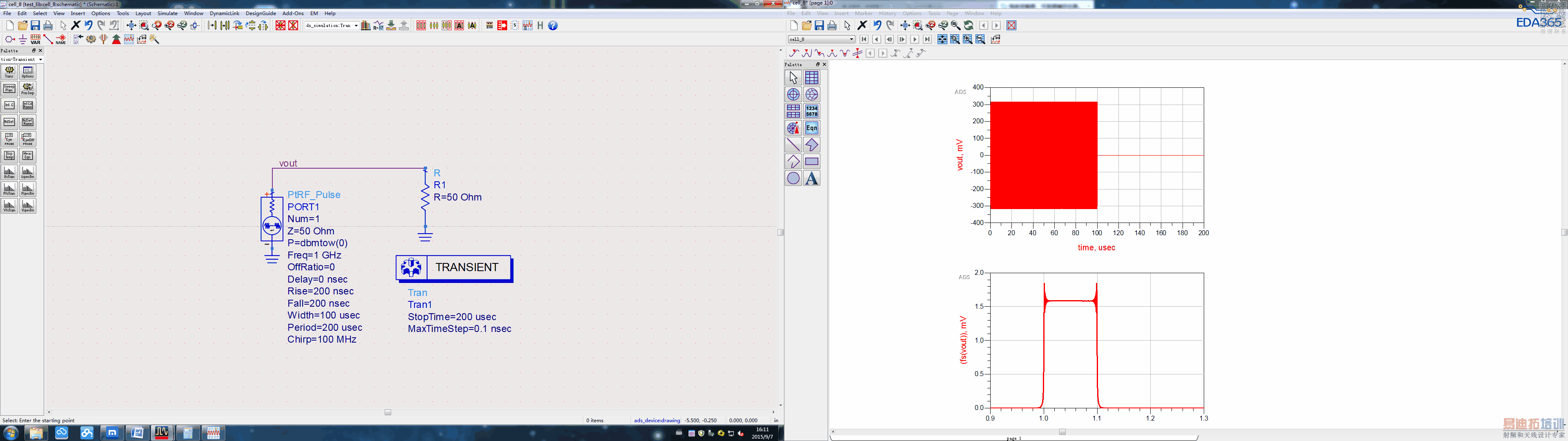Jump to the last page using playback control
The image size is (1568, 441).
pyautogui.click(x=927, y=40)
